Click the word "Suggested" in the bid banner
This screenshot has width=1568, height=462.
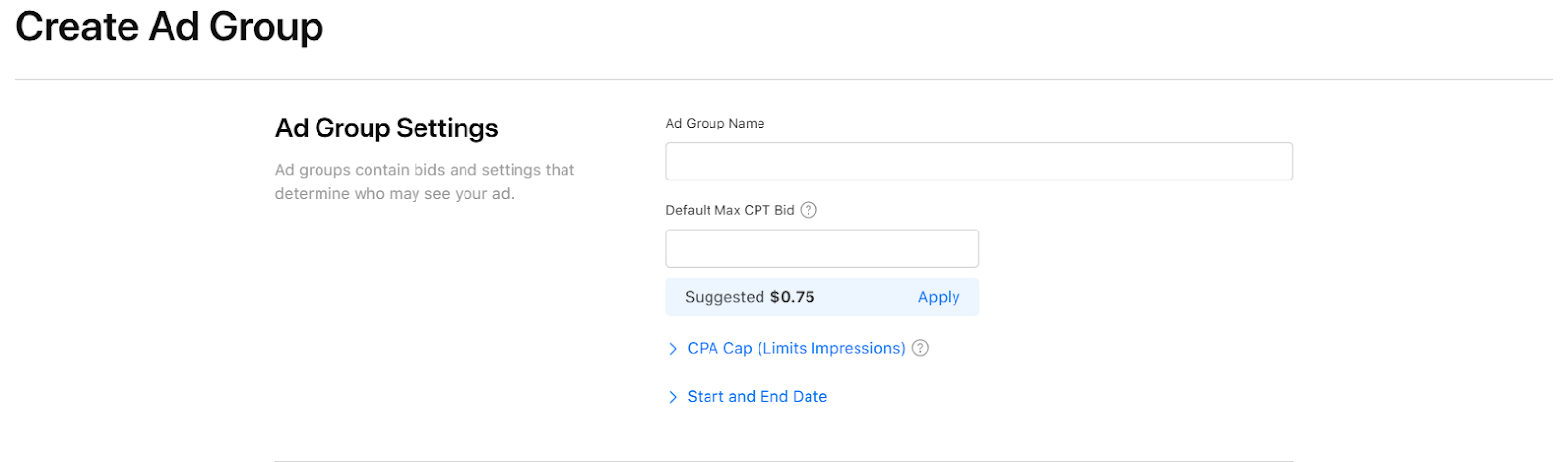[724, 297]
